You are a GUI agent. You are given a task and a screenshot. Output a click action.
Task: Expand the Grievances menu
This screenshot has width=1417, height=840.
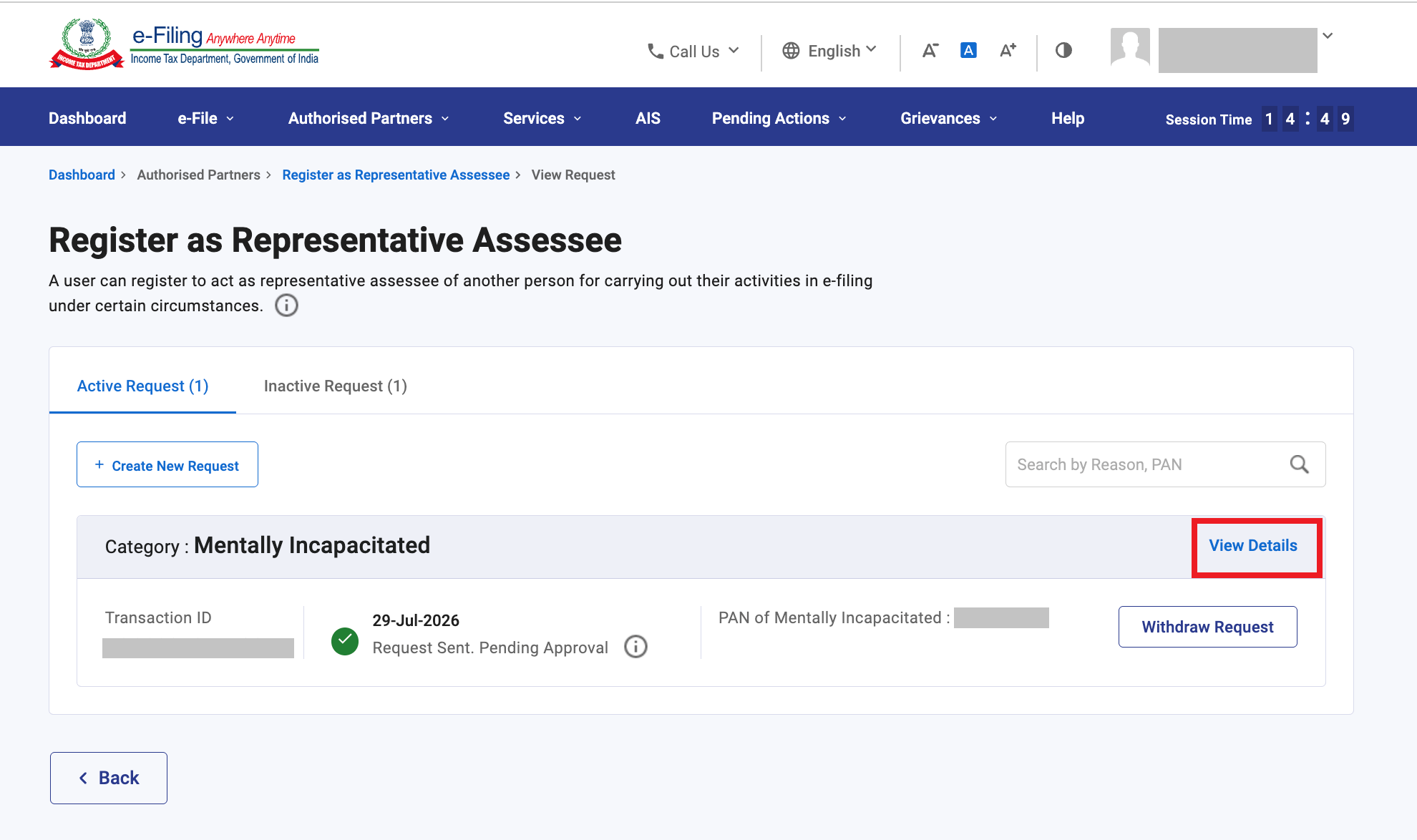pyautogui.click(x=949, y=118)
